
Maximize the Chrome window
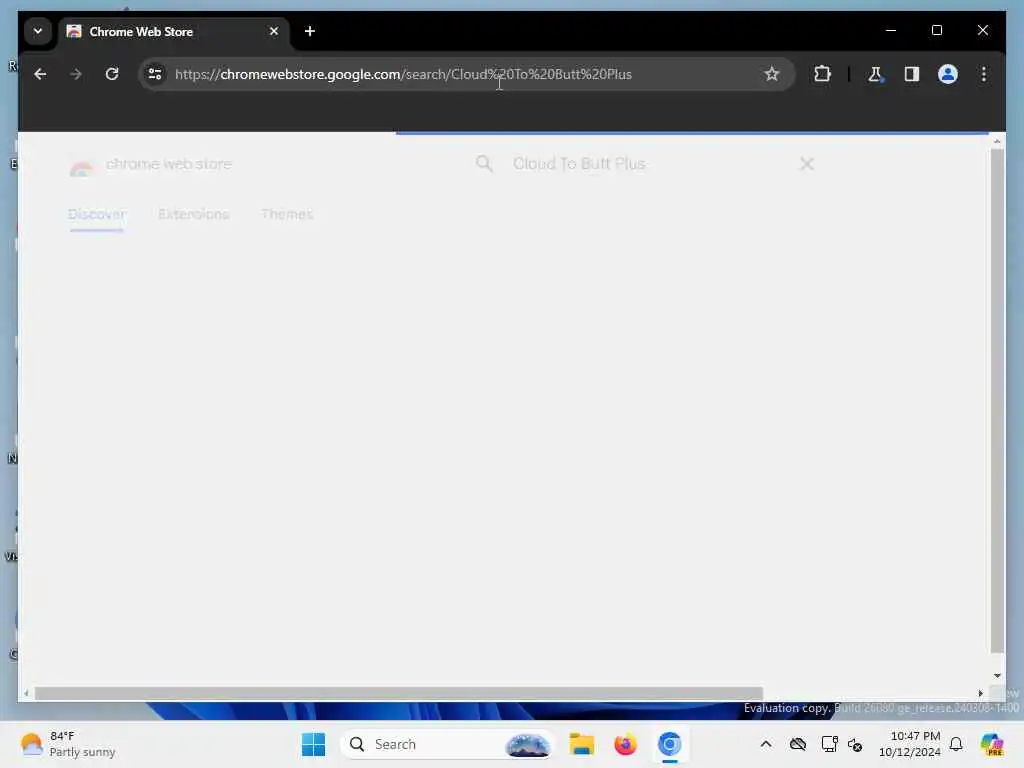(x=936, y=31)
